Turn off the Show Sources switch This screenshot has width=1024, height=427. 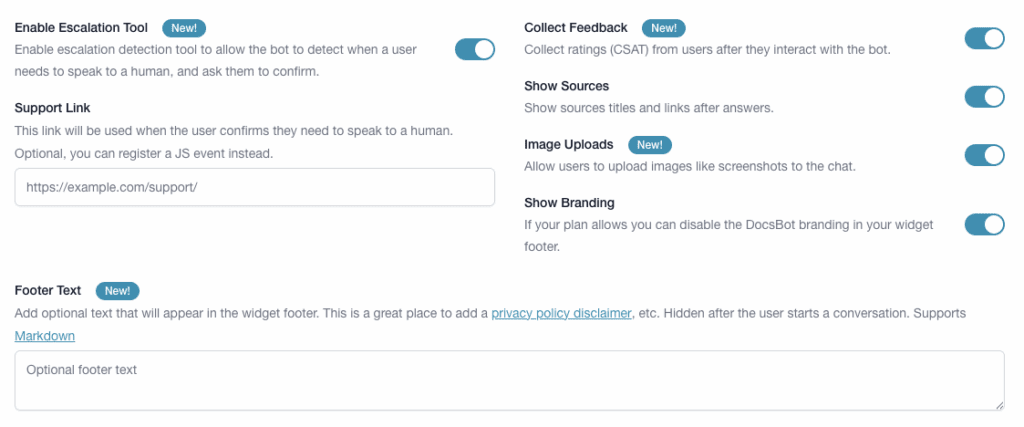click(983, 97)
